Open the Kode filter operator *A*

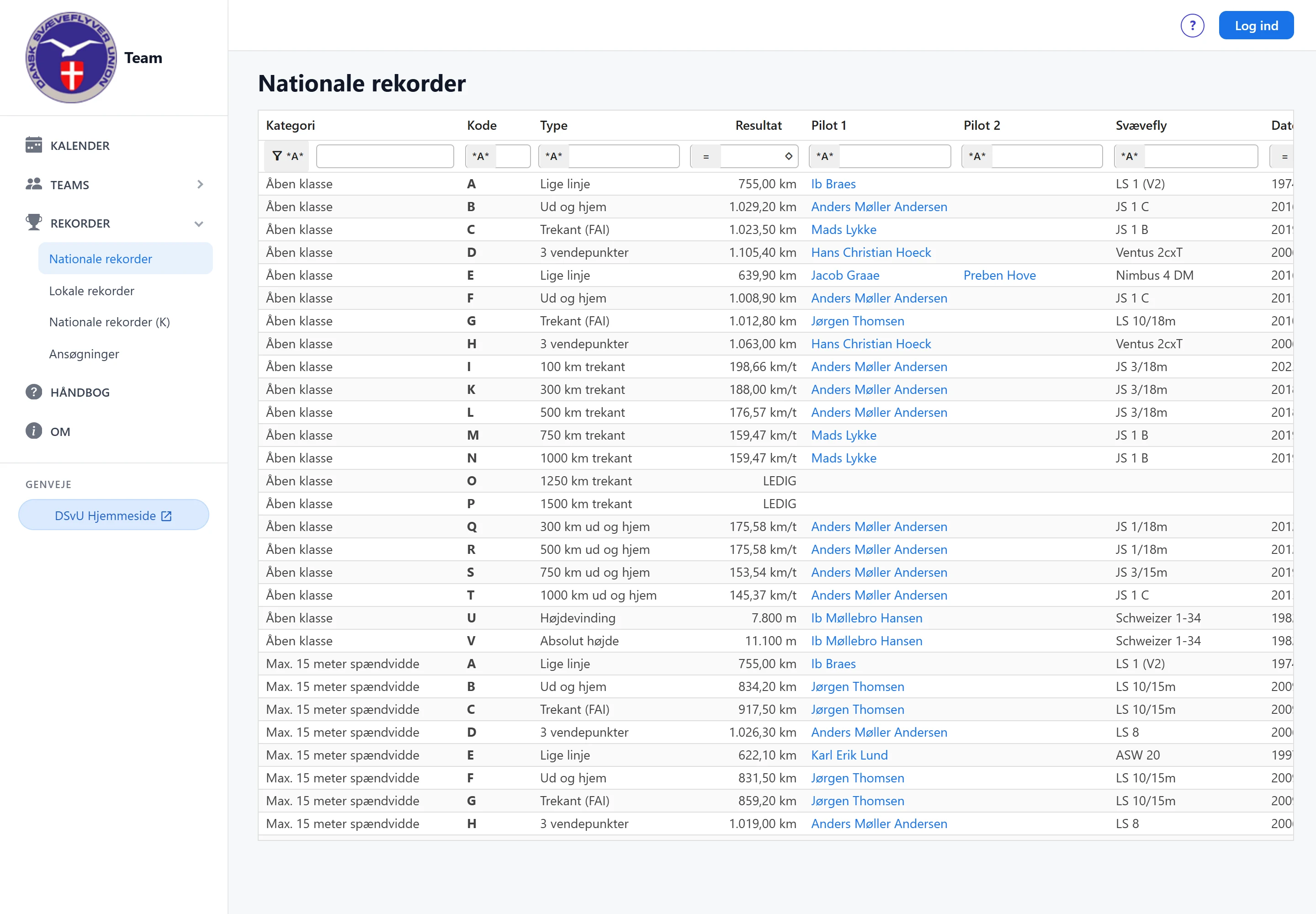click(x=480, y=156)
